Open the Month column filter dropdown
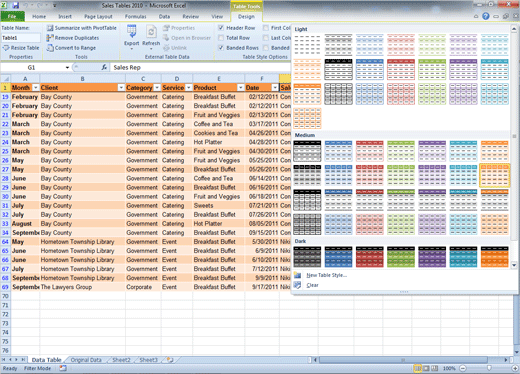The height and width of the screenshot is (374, 520). tap(35, 88)
